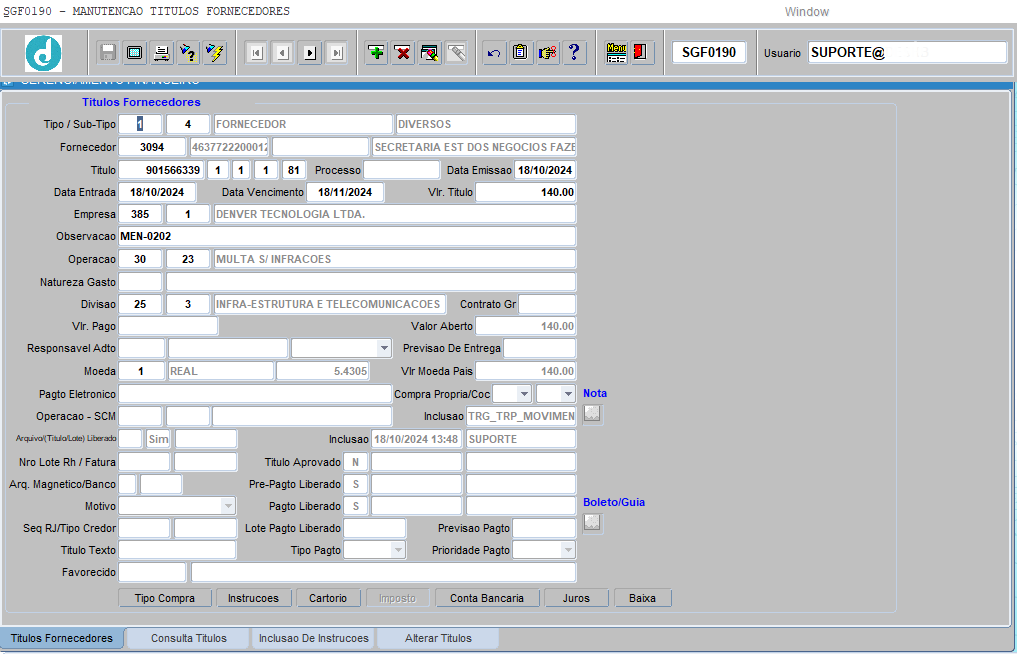This screenshot has width=1017, height=654.
Task: Delete record red X icon
Action: click(403, 53)
